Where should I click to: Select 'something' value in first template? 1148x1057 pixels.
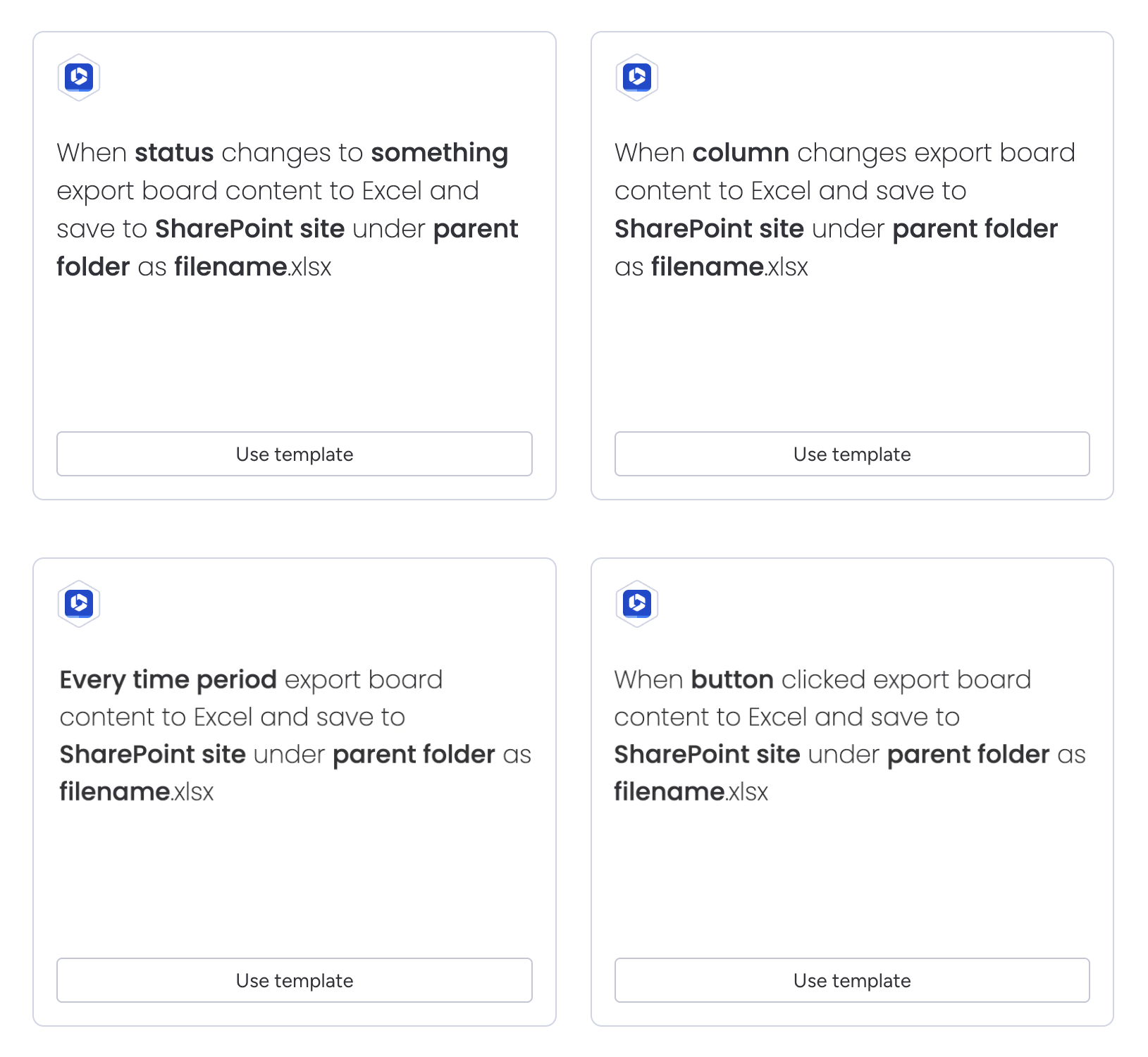click(440, 153)
